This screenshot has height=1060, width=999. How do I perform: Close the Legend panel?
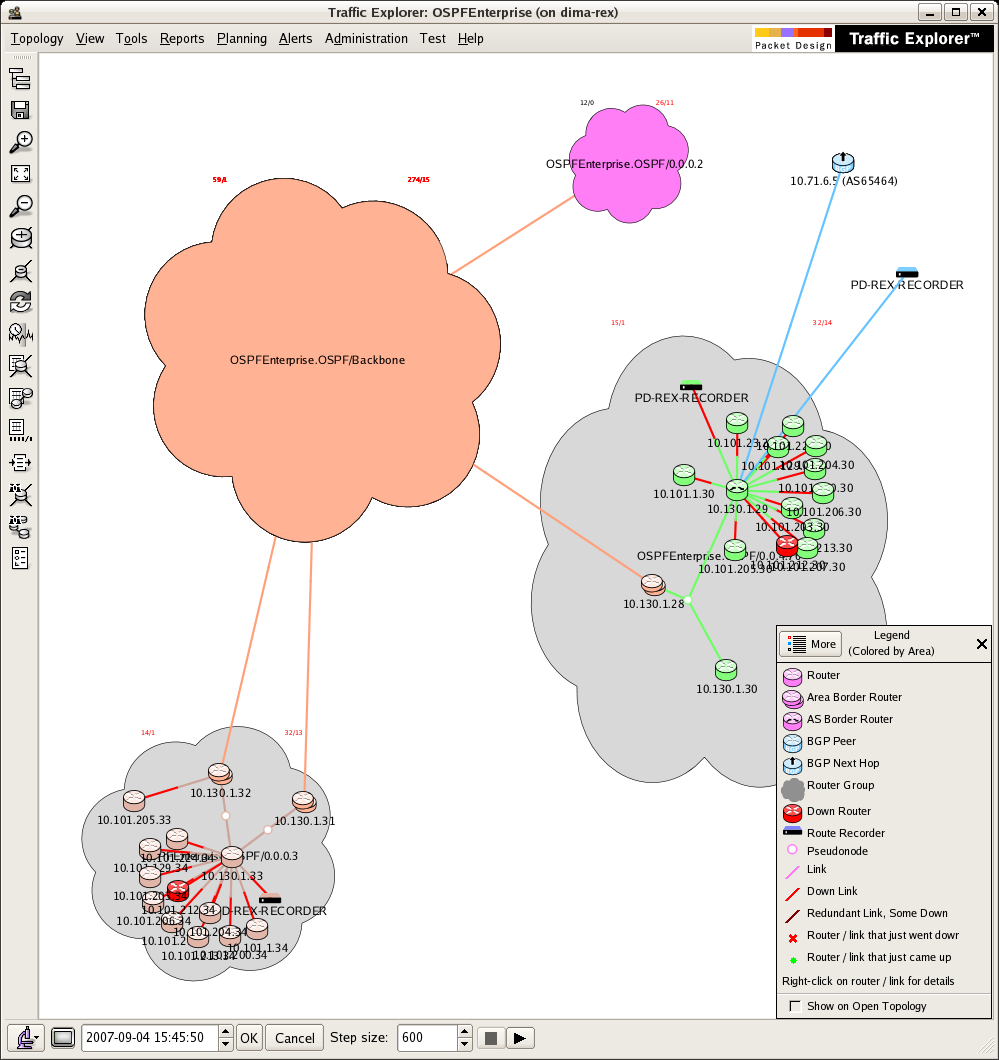pyautogui.click(x=981, y=645)
